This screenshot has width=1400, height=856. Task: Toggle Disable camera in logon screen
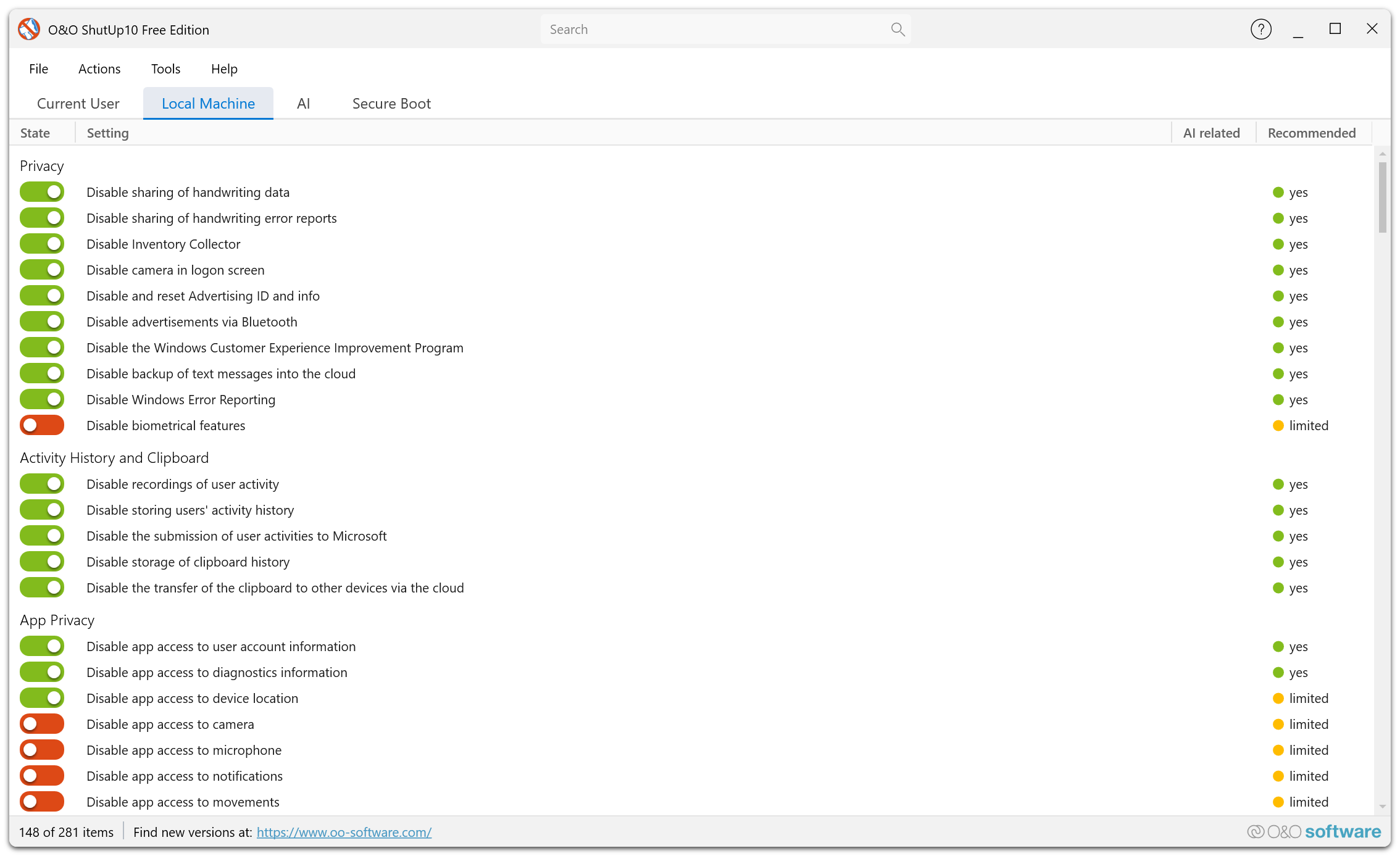click(42, 270)
